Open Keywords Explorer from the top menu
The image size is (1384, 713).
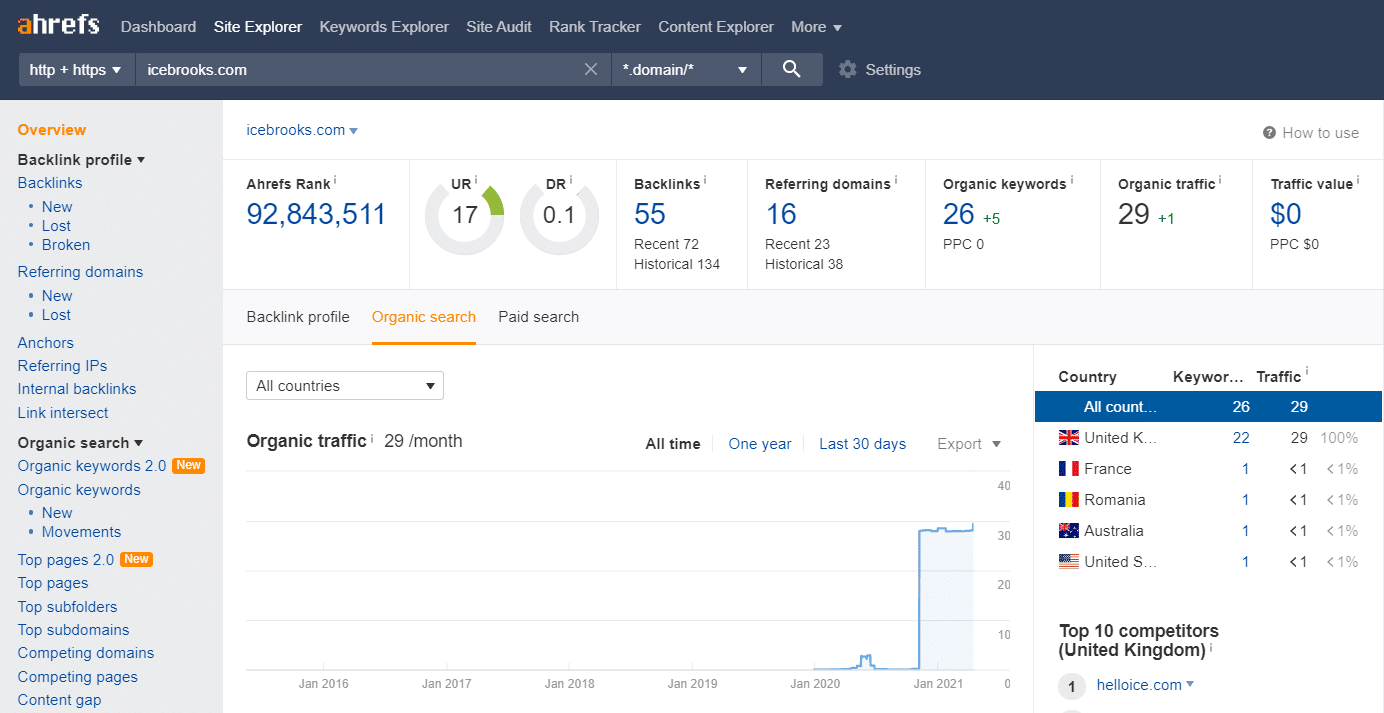point(384,26)
